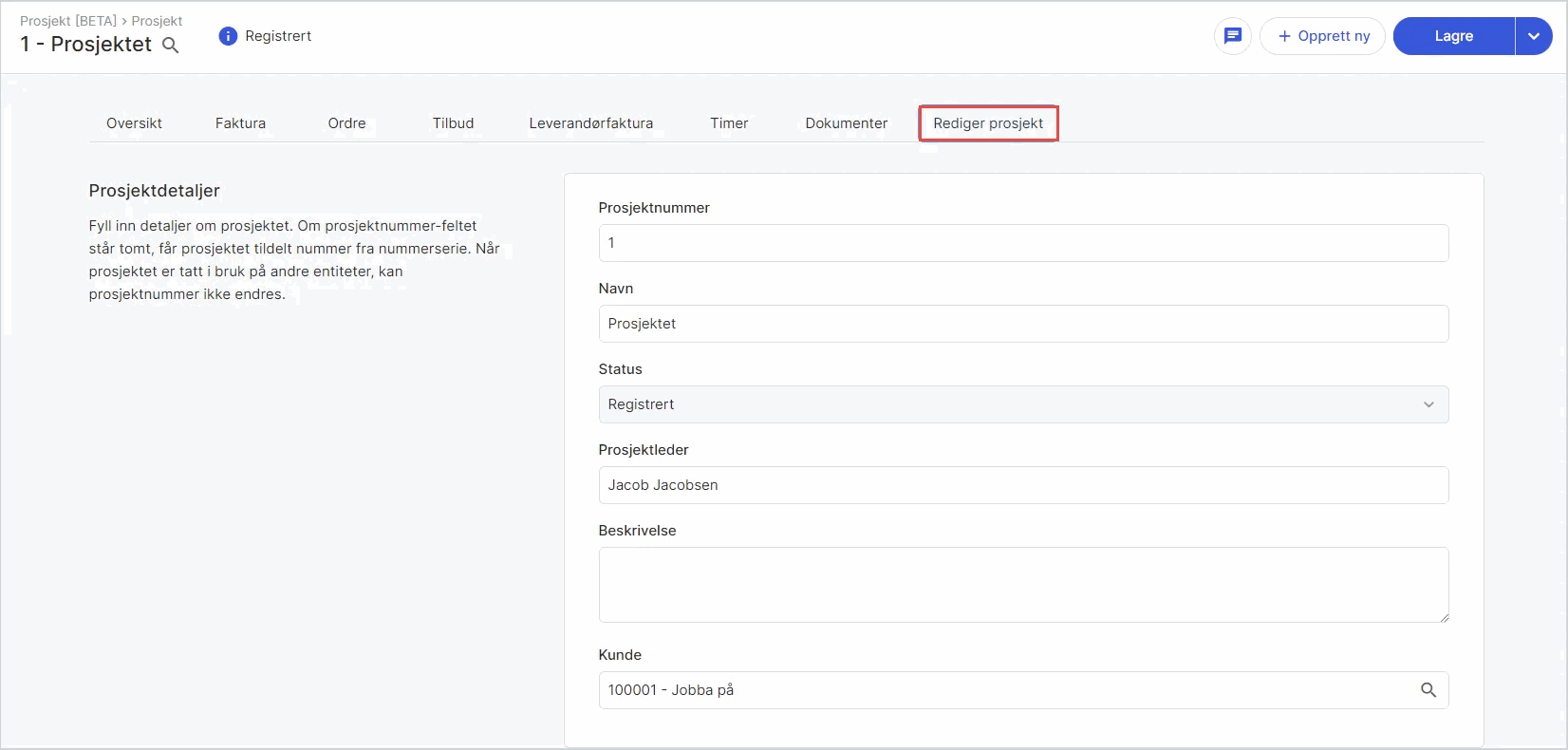Click Prosjekt [BETA] breadcrumb link

point(68,21)
